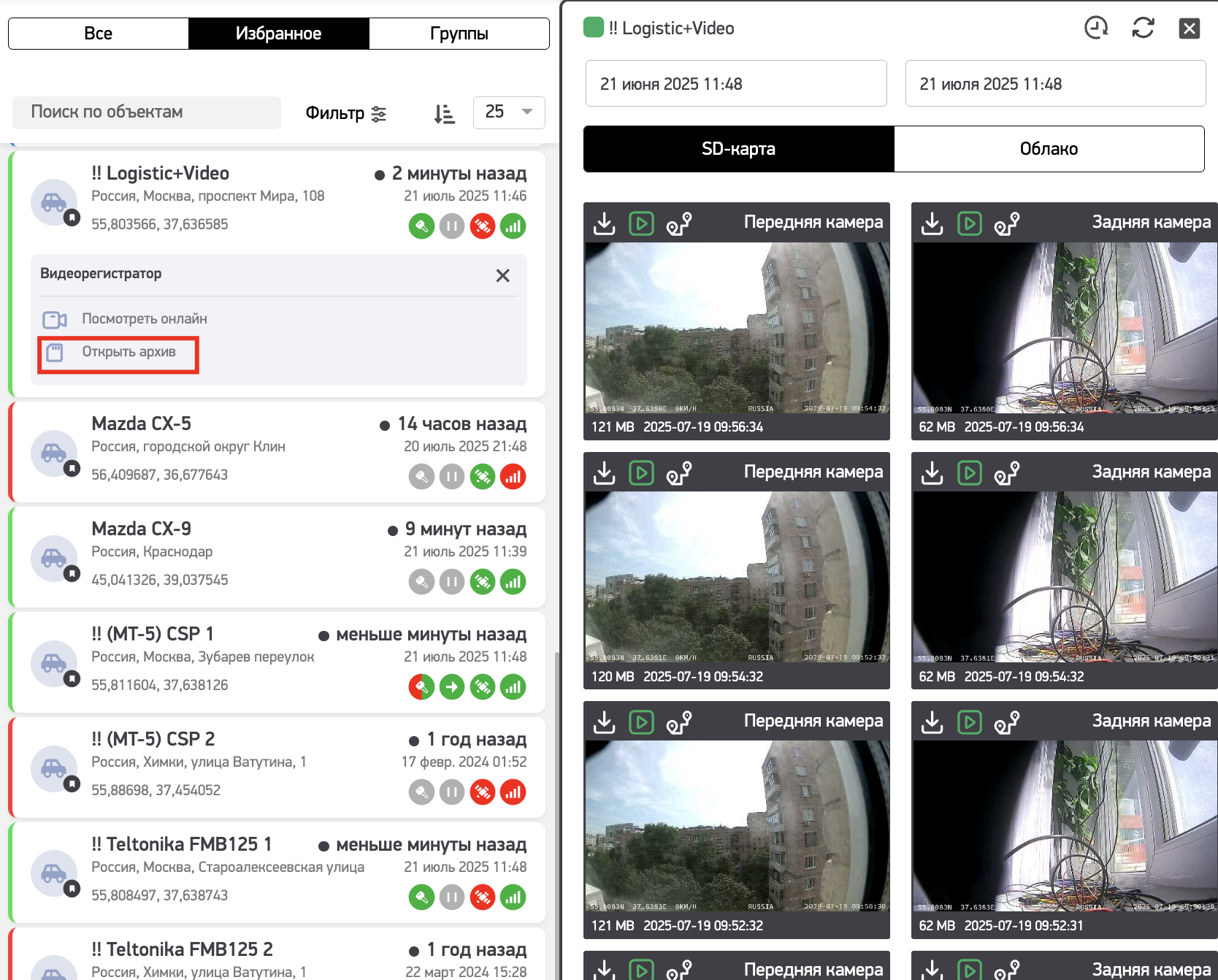The width and height of the screenshot is (1218, 980).
Task: Click pause status icon of Logistic+Video
Action: coord(452,226)
